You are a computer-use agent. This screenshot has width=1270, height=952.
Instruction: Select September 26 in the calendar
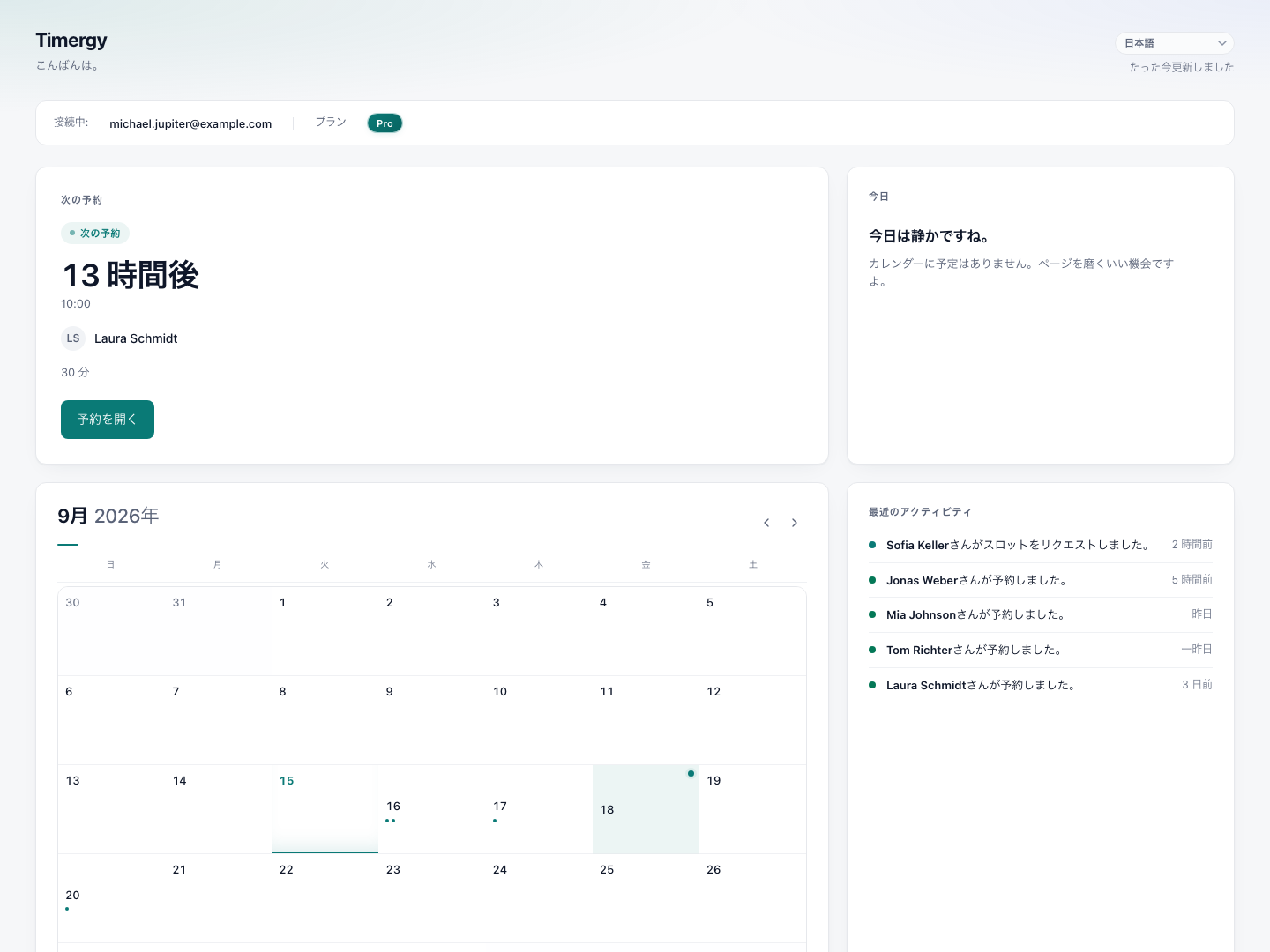click(x=752, y=898)
